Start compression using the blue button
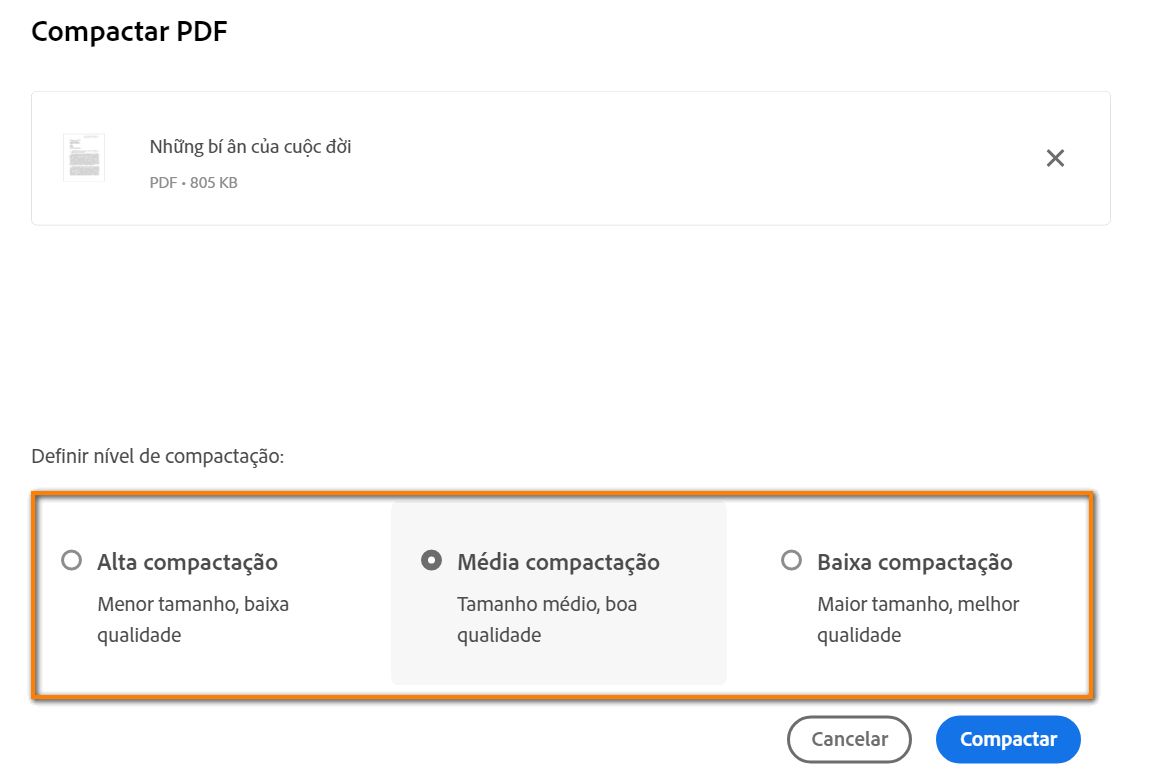 (x=1007, y=739)
